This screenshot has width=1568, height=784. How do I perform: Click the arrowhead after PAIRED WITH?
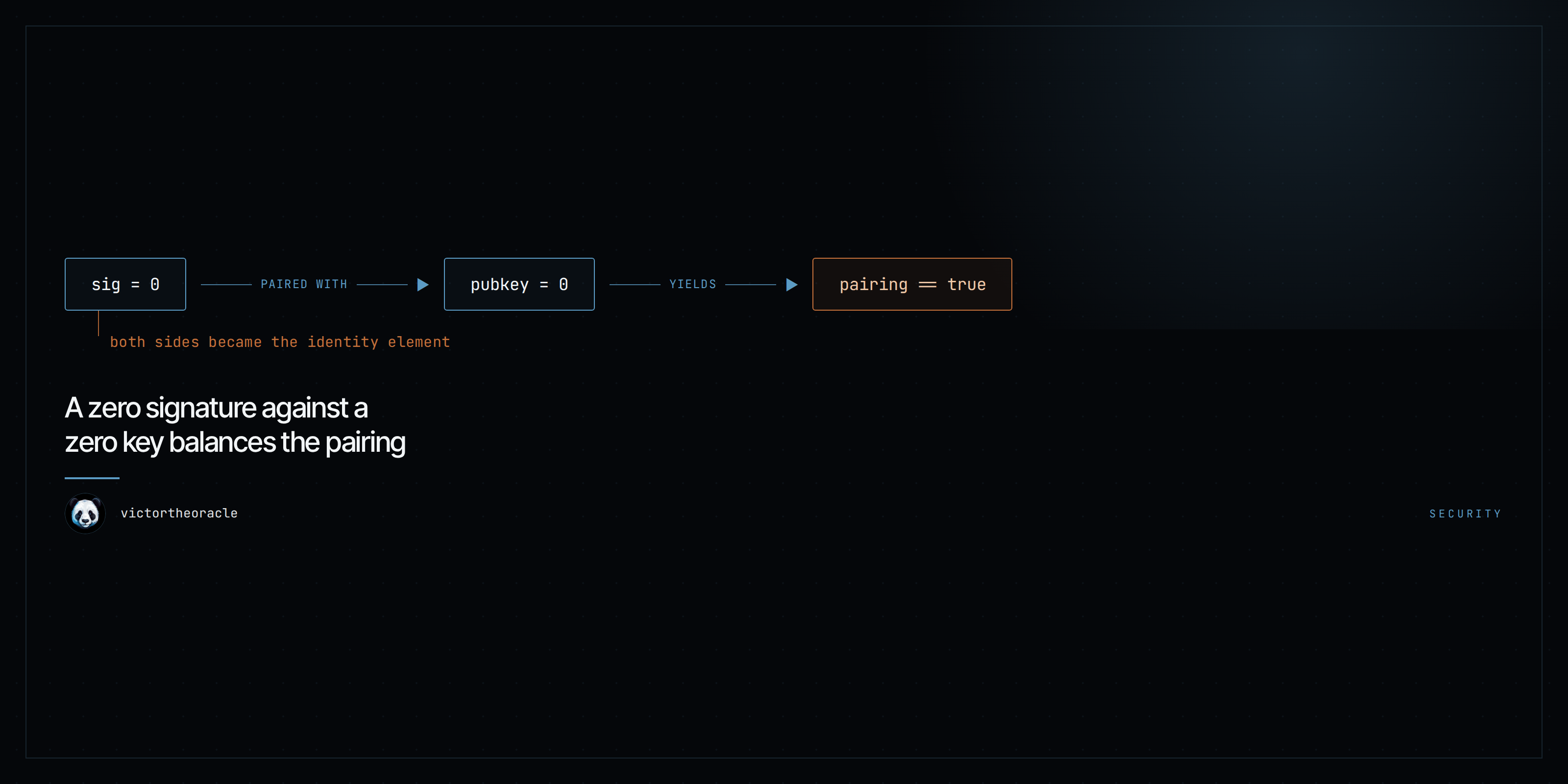click(423, 284)
